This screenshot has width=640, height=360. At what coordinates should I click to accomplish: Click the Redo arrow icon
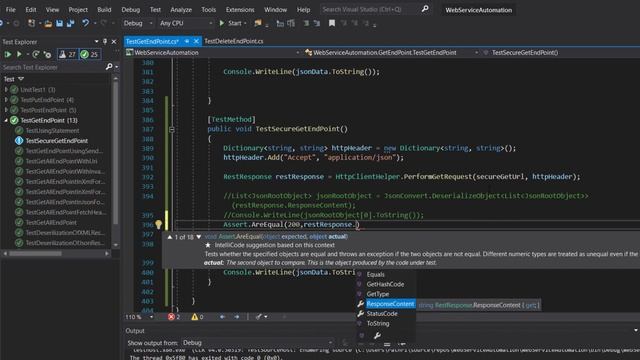(104, 23)
